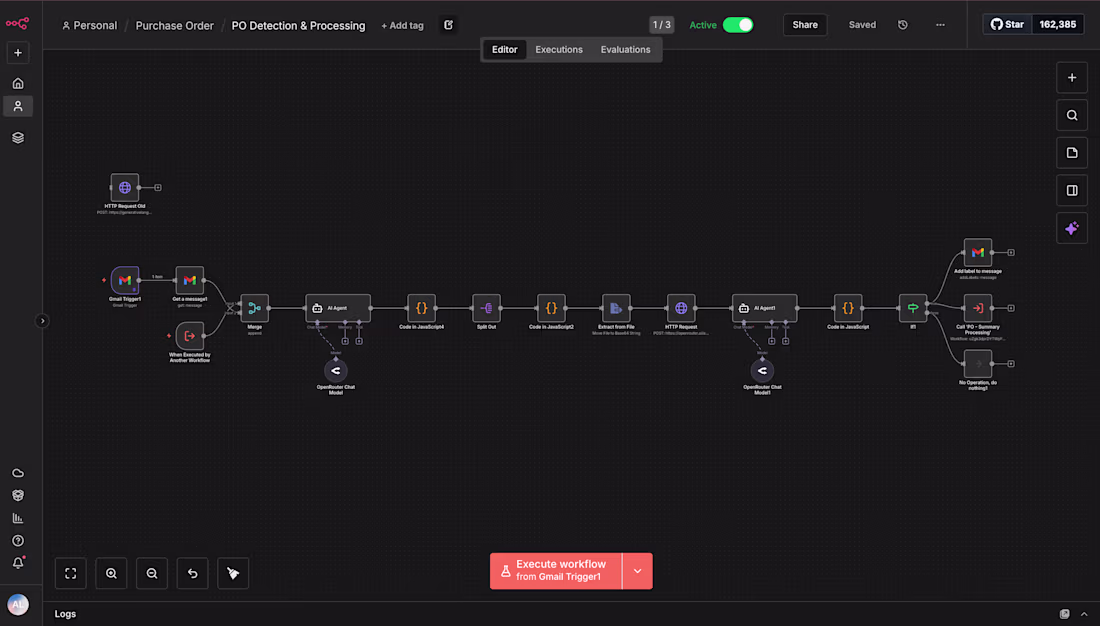
Task: Open the split-panel layout icon
Action: click(1072, 190)
